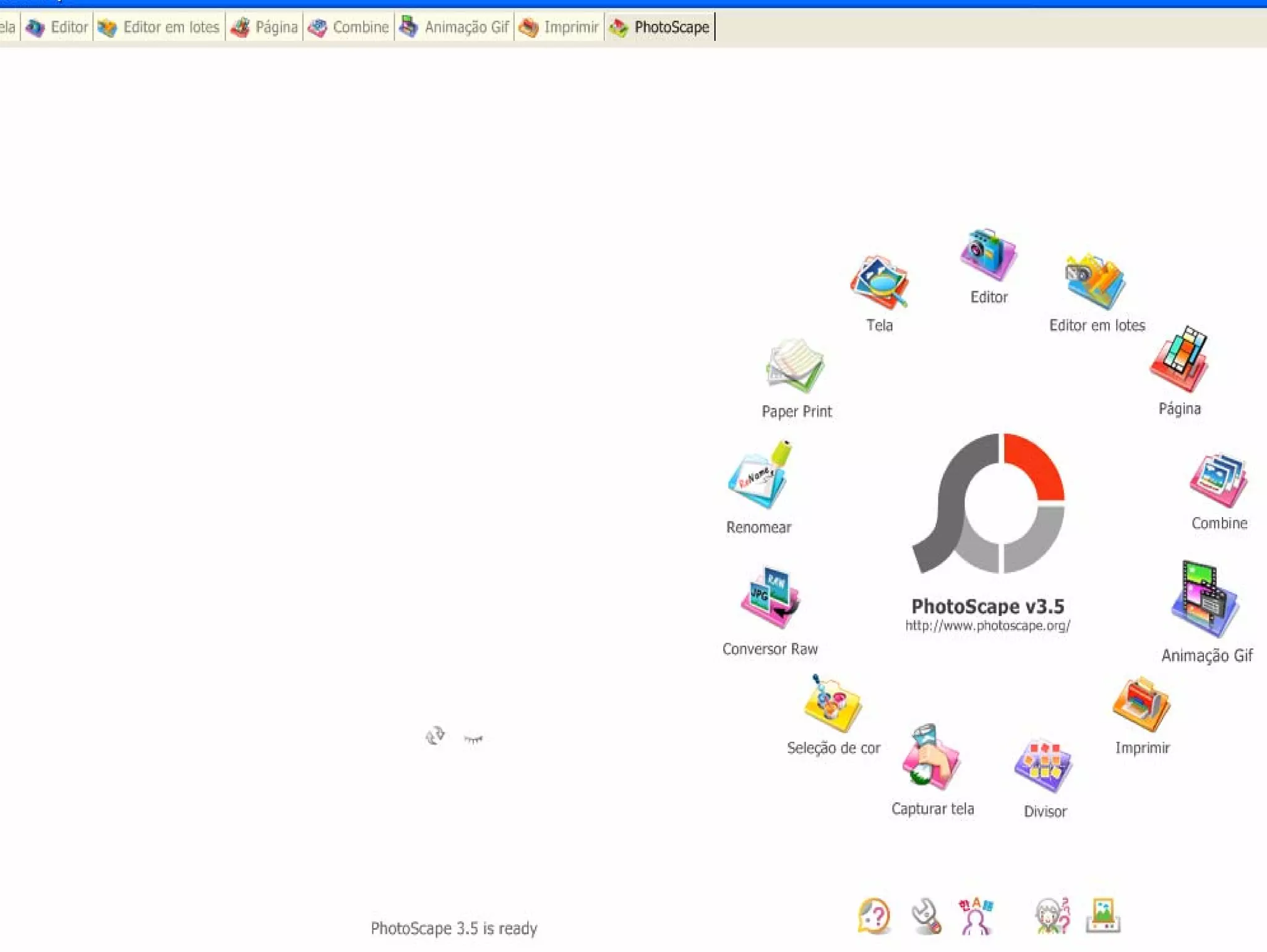
Task: Click the wrench settings icon
Action: pyautogui.click(x=926, y=916)
